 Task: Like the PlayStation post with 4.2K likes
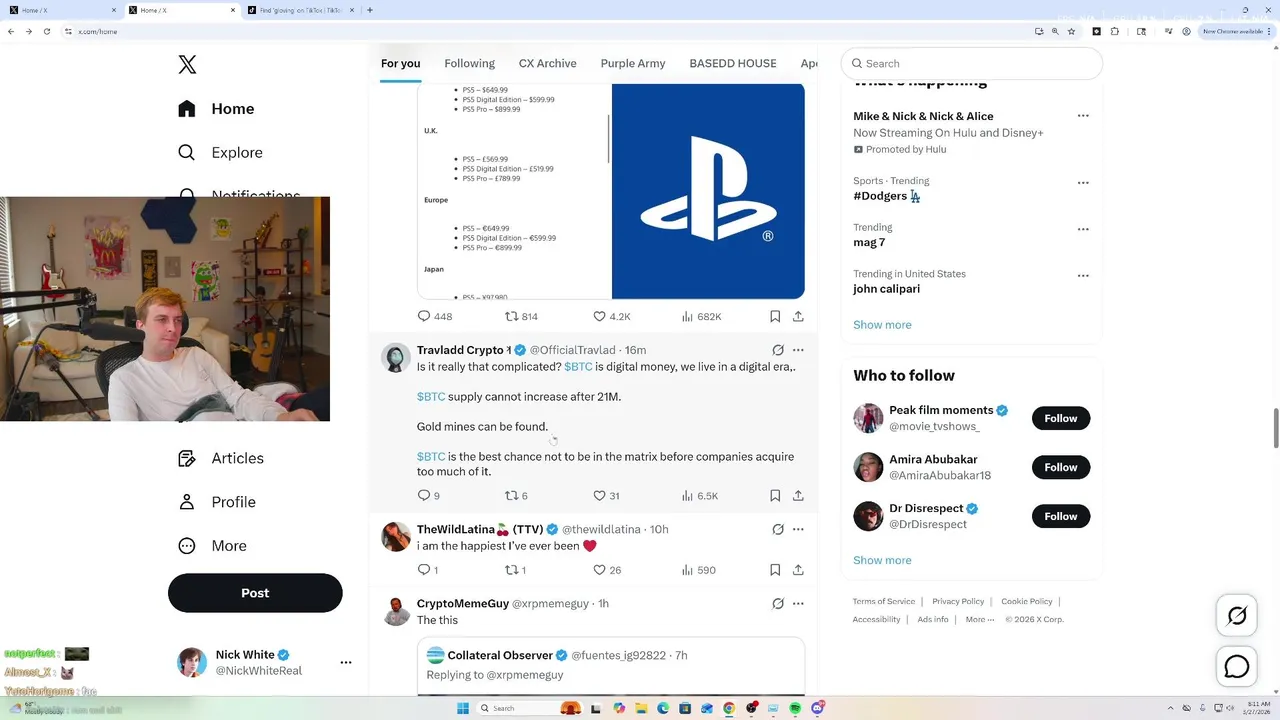[611, 316]
